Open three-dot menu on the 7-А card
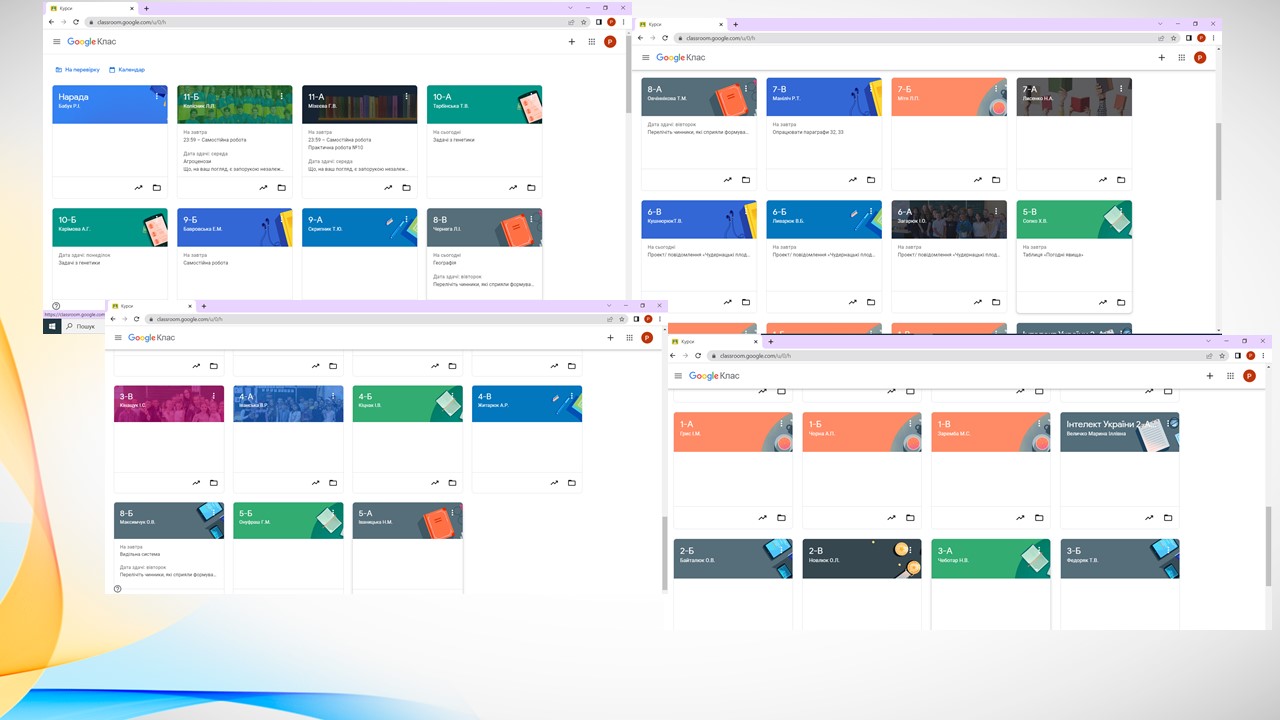 [x=1121, y=89]
